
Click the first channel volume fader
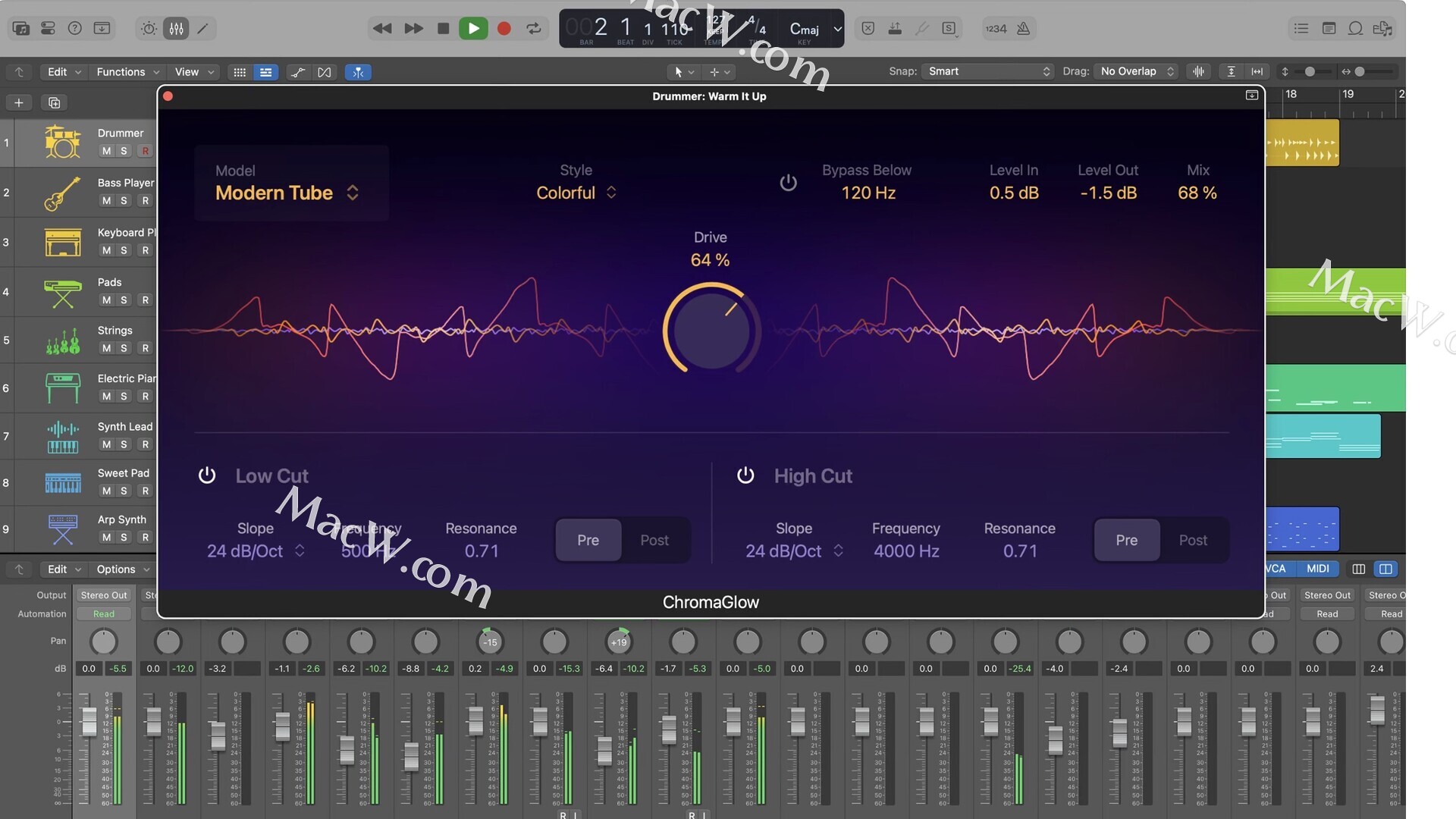[89, 720]
